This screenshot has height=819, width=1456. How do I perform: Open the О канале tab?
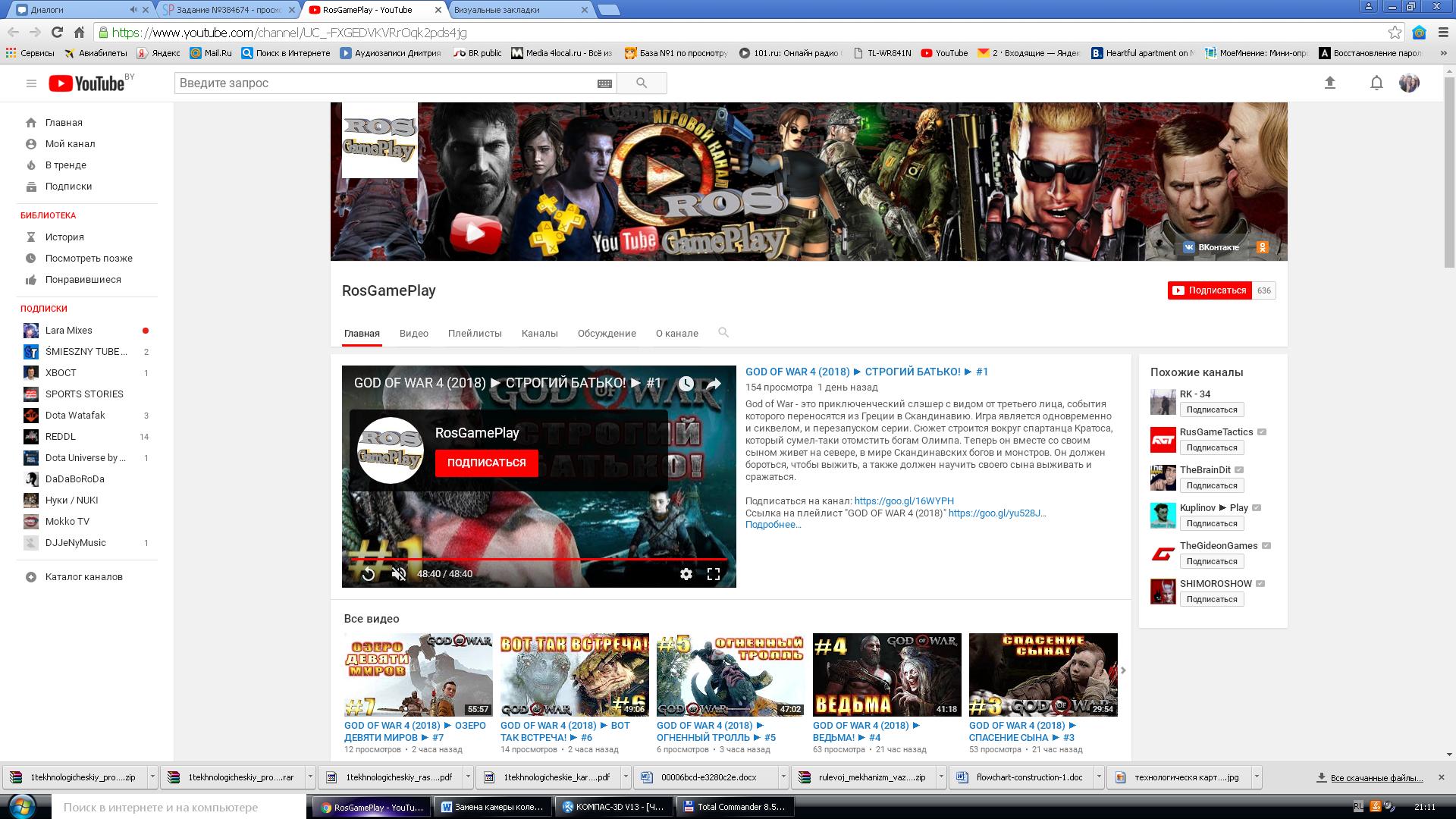[x=676, y=334]
